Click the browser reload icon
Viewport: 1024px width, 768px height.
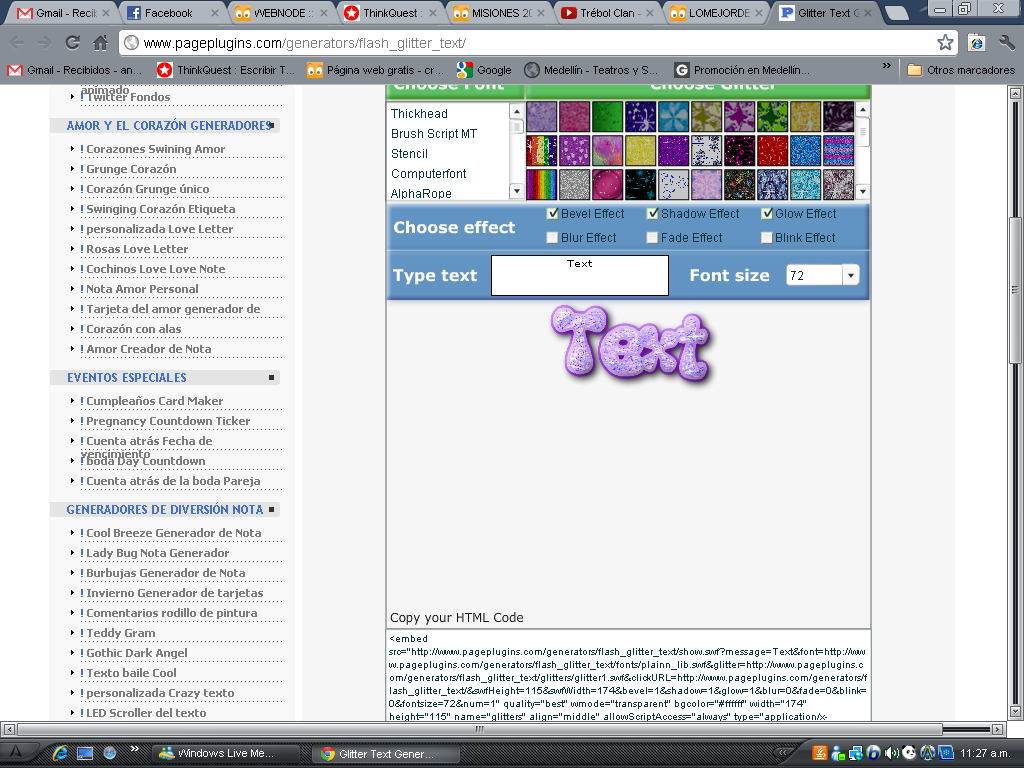(x=72, y=43)
